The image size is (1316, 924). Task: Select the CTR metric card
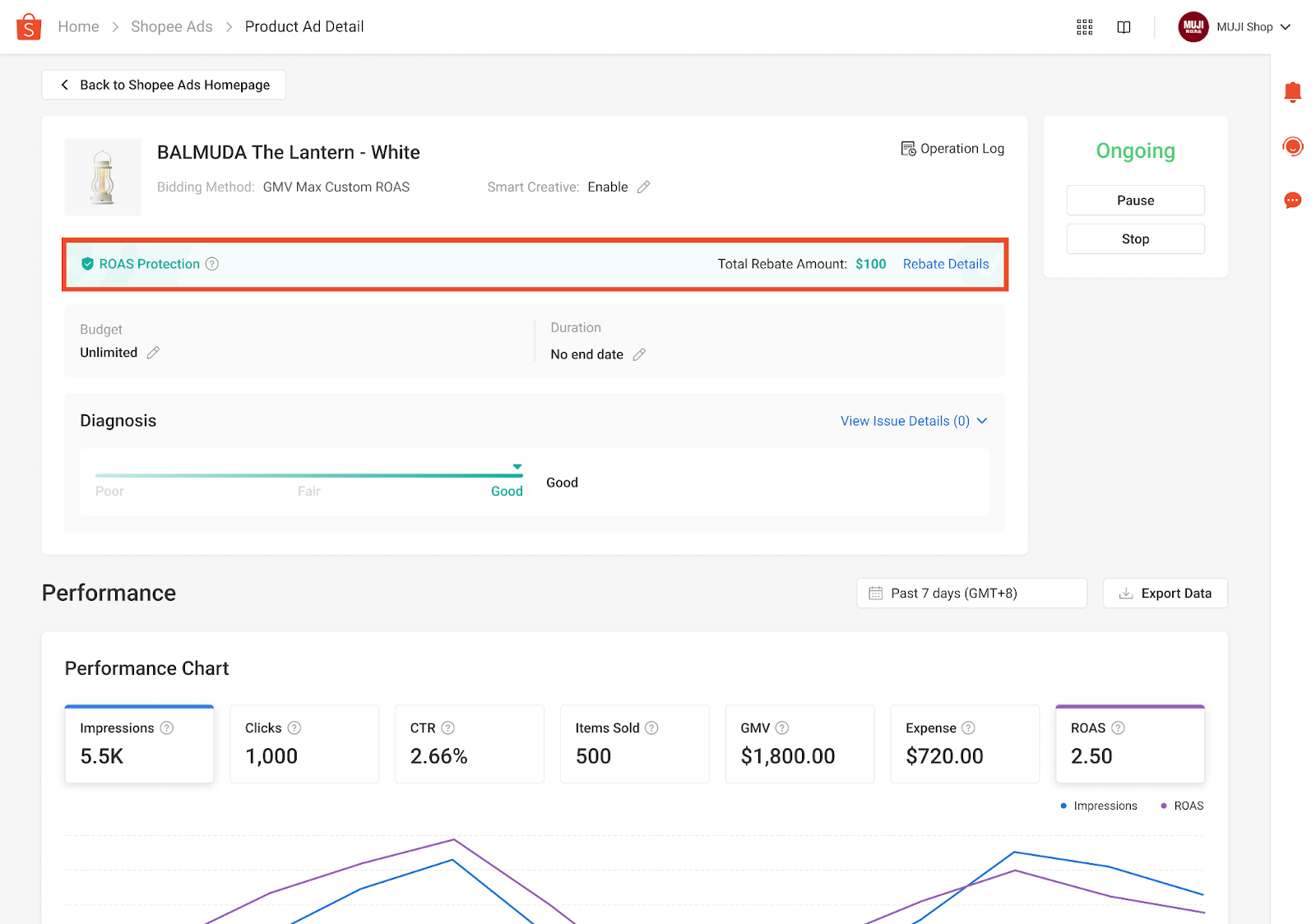point(470,744)
